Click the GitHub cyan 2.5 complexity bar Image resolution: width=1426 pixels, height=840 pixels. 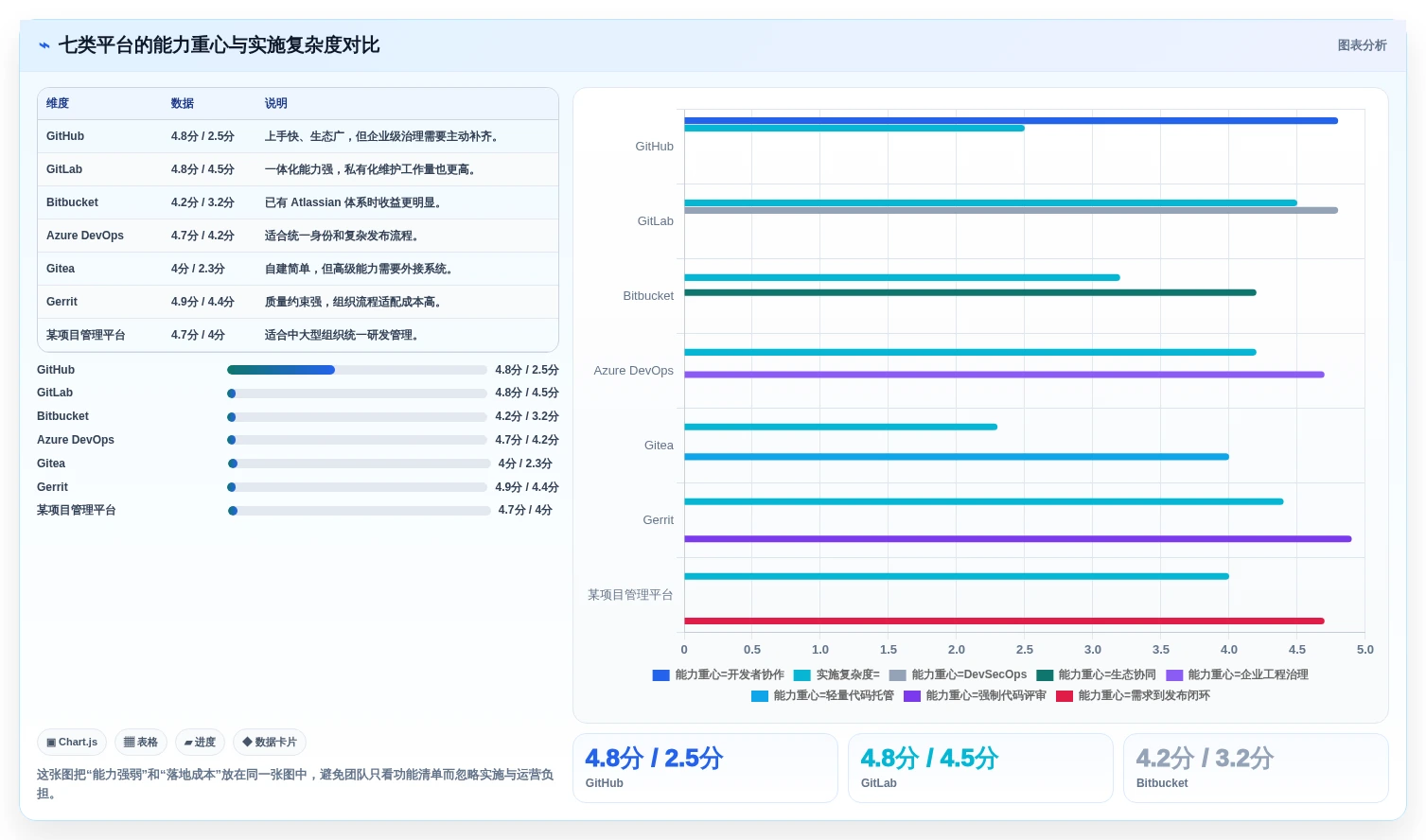pos(854,129)
